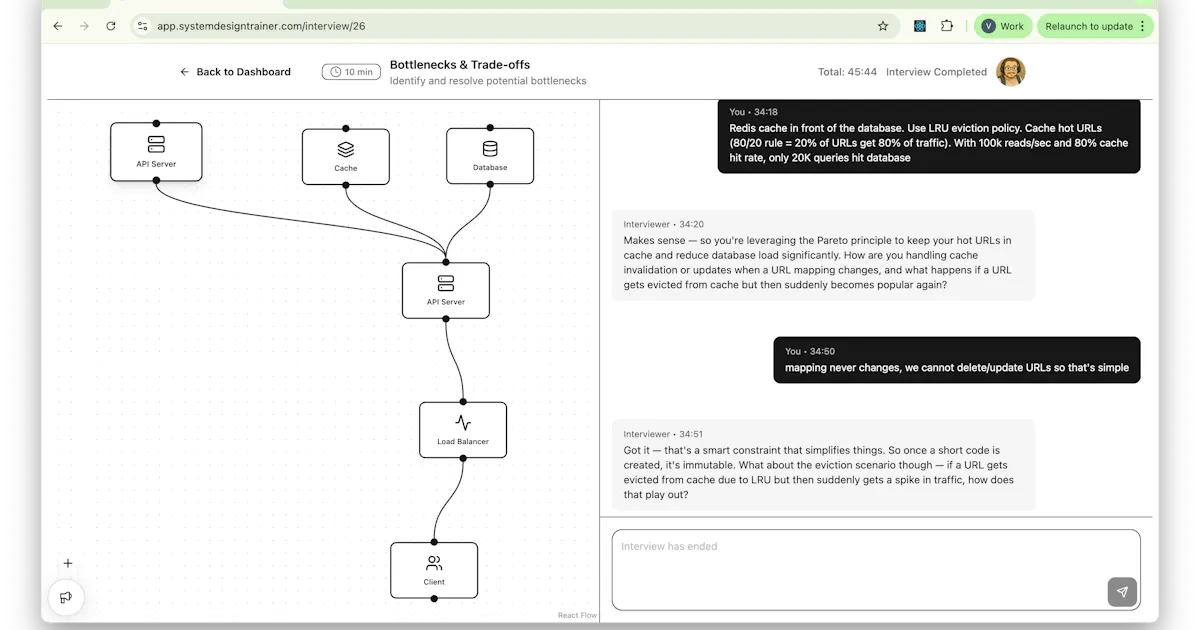Open the browser Extensions puzzle icon
The width and height of the screenshot is (1200, 630).
point(947,26)
